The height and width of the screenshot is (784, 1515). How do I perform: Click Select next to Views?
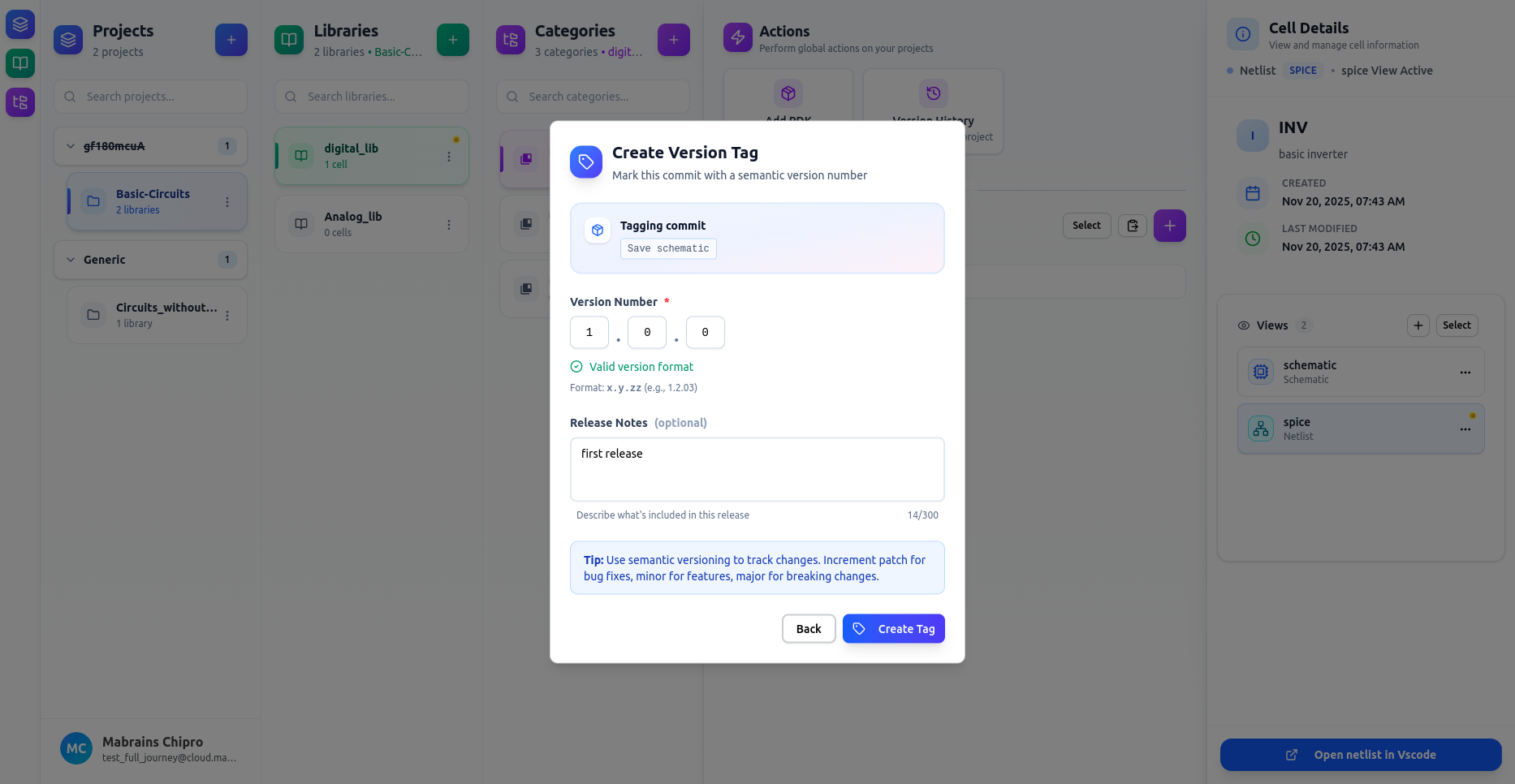[x=1456, y=325]
